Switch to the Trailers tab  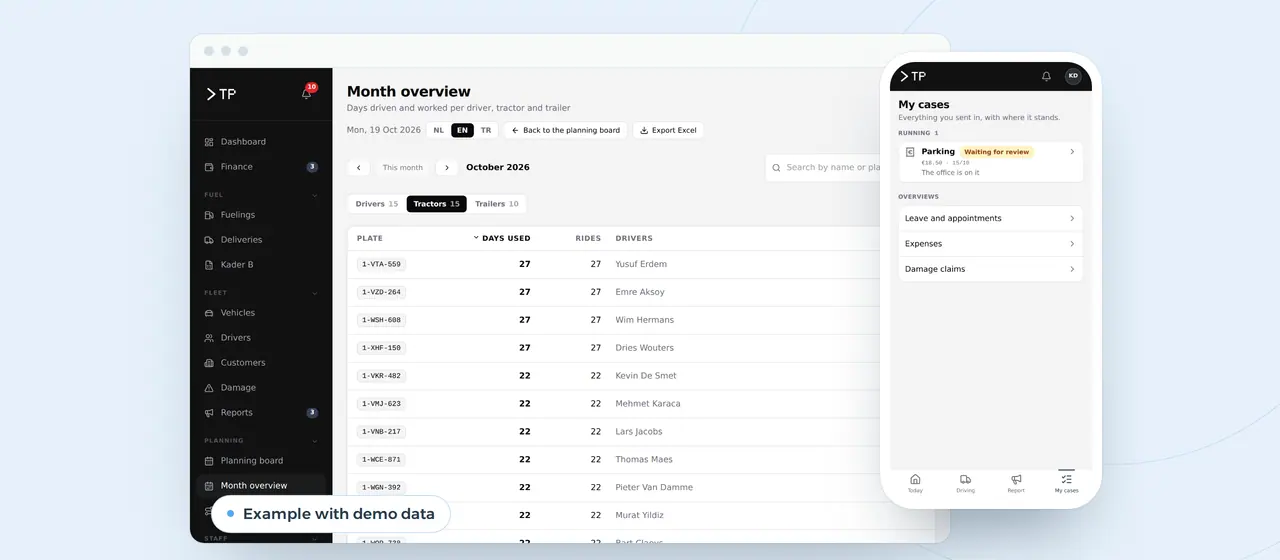(x=497, y=204)
